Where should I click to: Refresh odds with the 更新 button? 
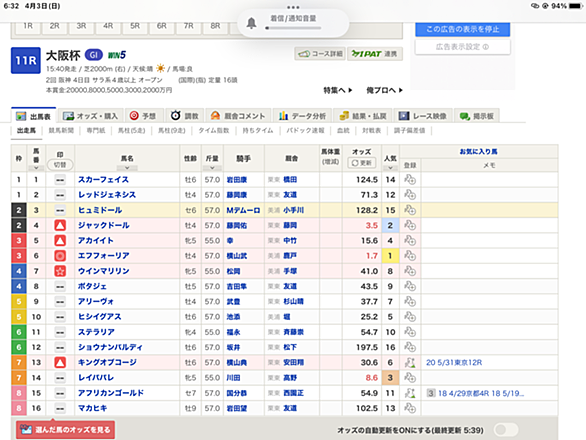pos(361,163)
